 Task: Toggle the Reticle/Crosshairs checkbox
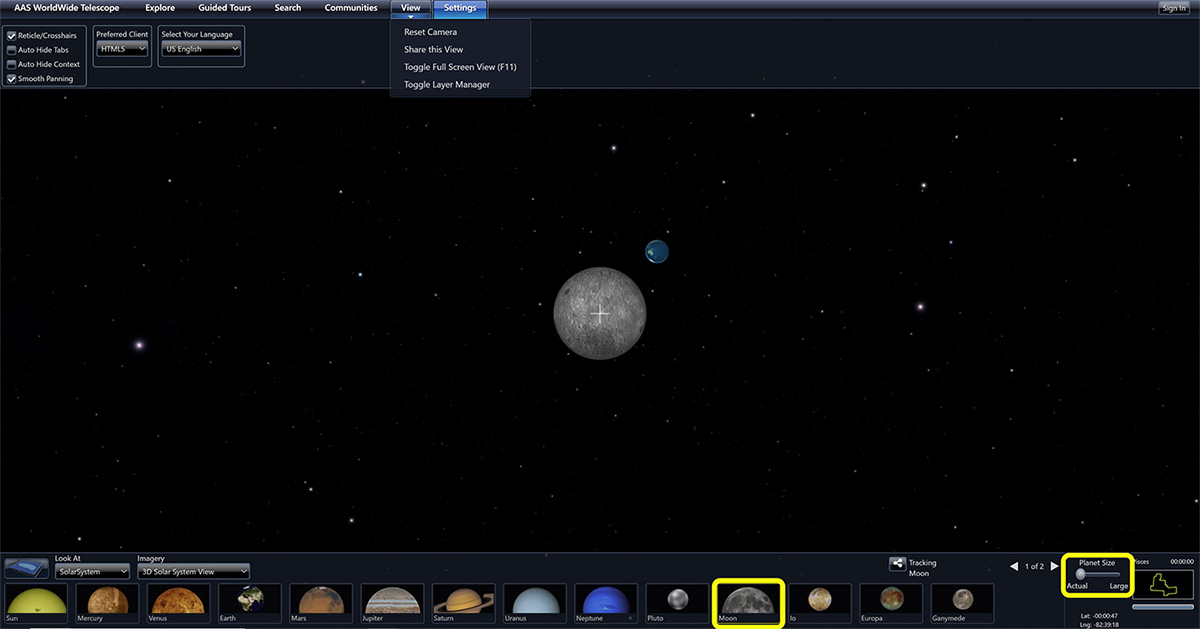[x=12, y=36]
